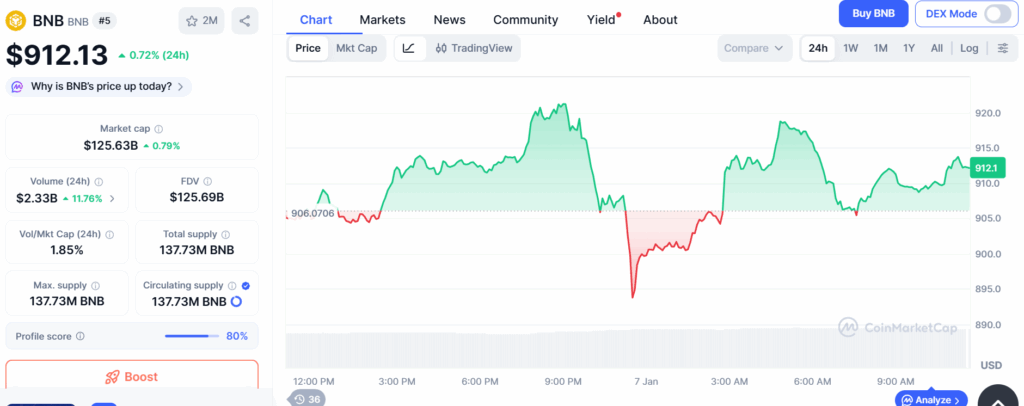Open the chart settings sliders icon
Viewport: 1024px width, 406px height.
coord(1003,48)
